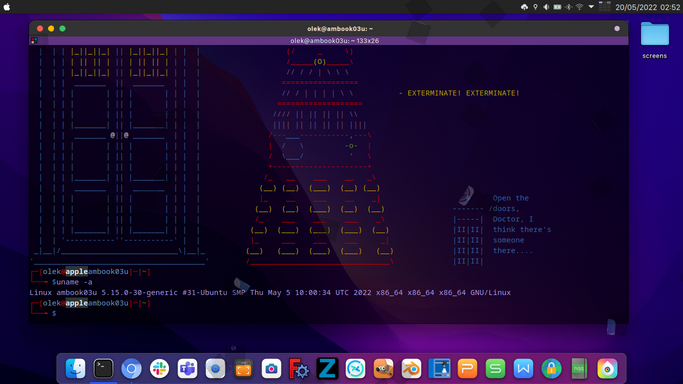Open the WPS Writer W icon
The image size is (683, 384).
pyautogui.click(x=523, y=369)
